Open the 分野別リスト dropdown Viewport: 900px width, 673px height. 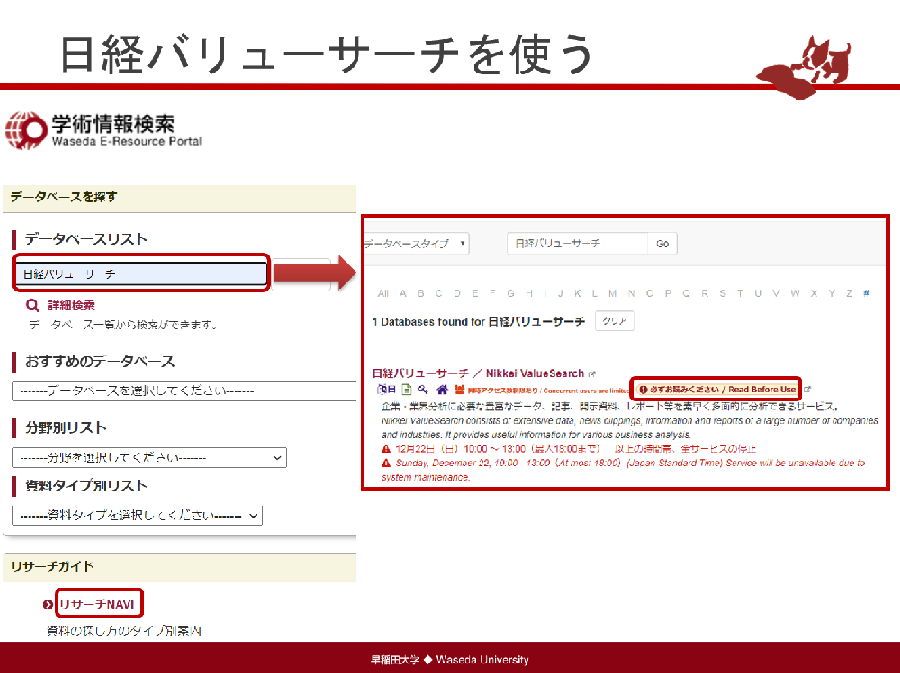click(149, 458)
